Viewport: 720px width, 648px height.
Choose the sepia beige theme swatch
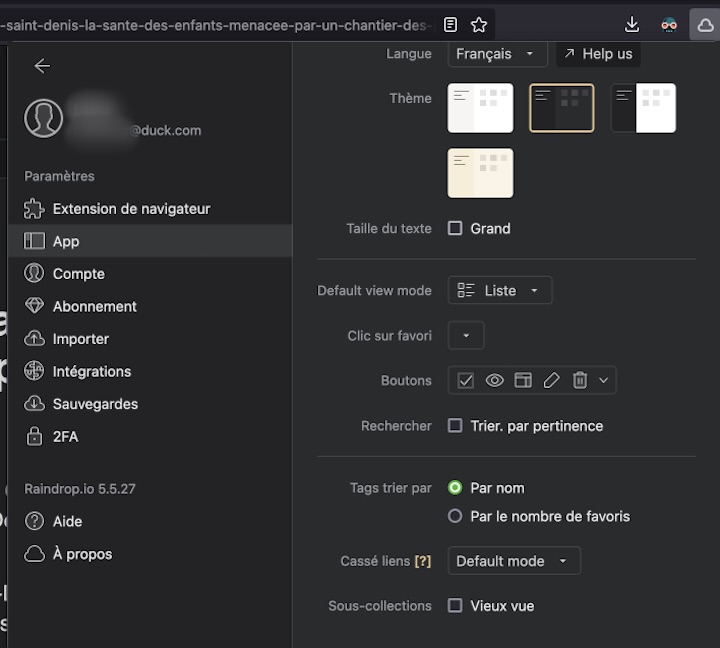pyautogui.click(x=481, y=173)
